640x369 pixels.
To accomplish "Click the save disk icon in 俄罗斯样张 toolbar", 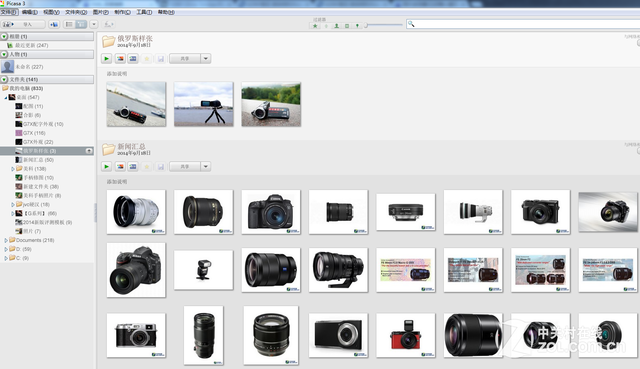I will click(161, 59).
